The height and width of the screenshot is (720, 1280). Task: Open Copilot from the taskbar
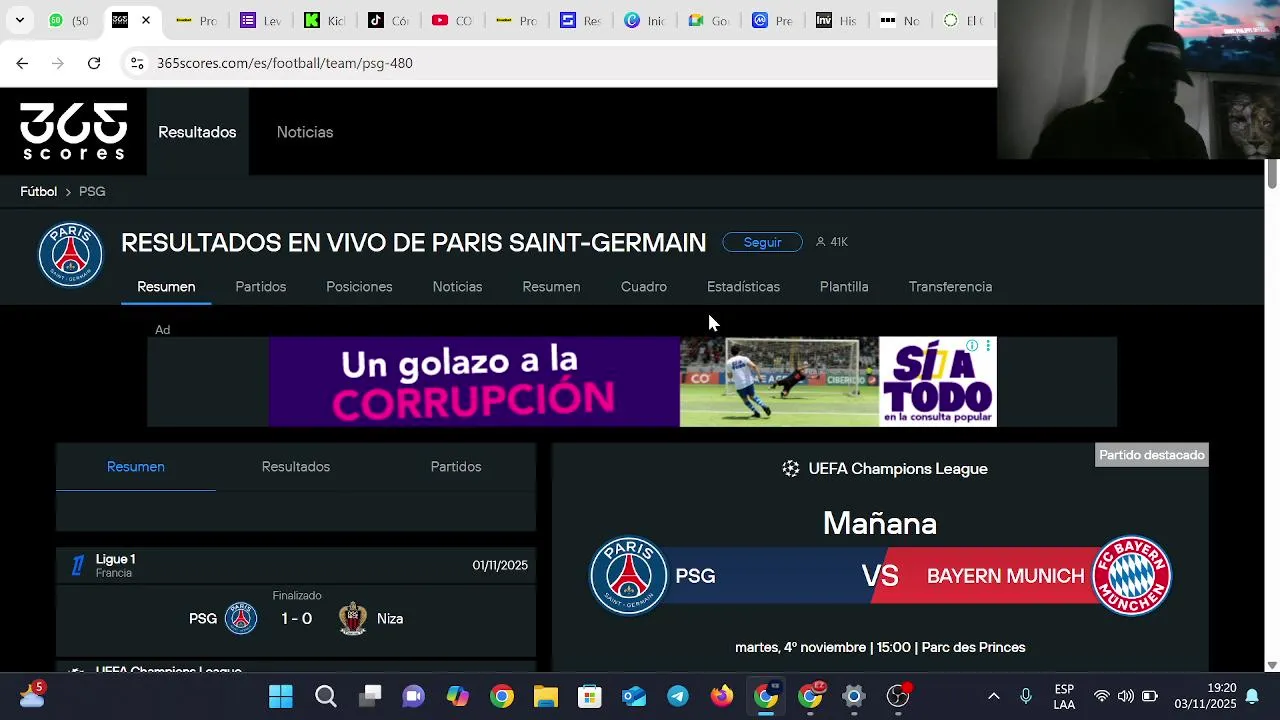(457, 696)
